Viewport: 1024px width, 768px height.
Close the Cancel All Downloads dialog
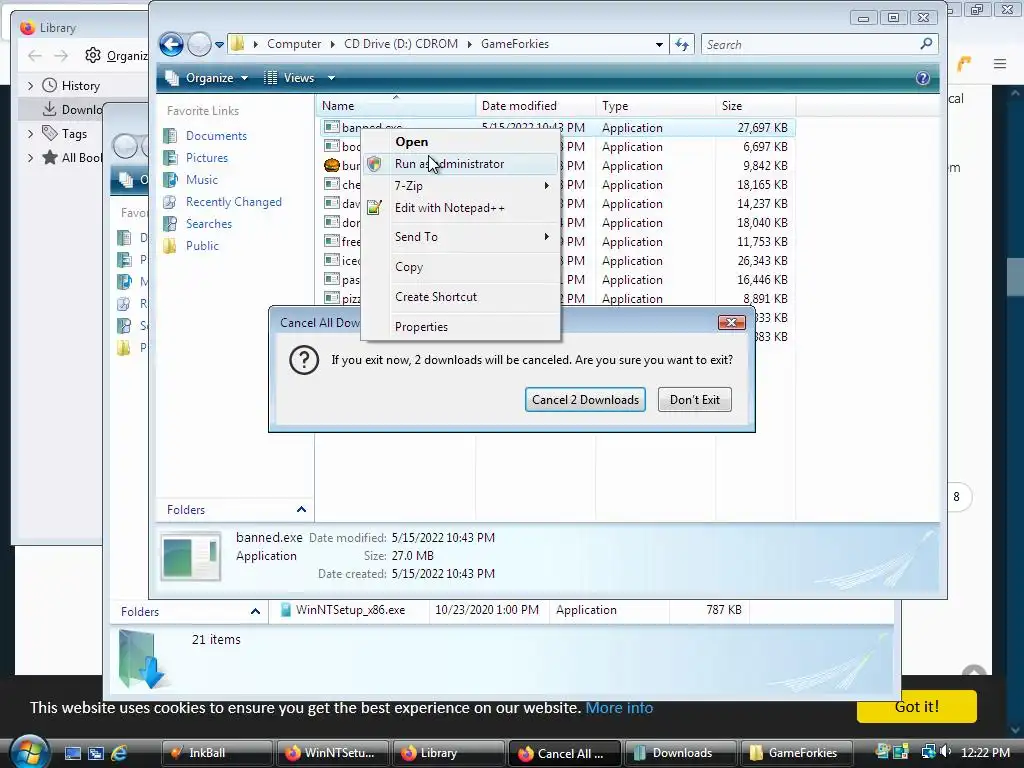pos(731,323)
